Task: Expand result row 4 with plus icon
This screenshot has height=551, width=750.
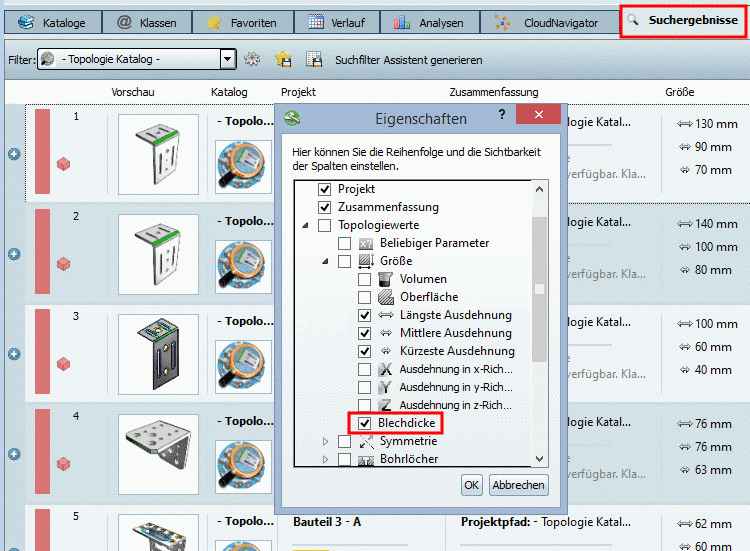Action: (x=14, y=454)
